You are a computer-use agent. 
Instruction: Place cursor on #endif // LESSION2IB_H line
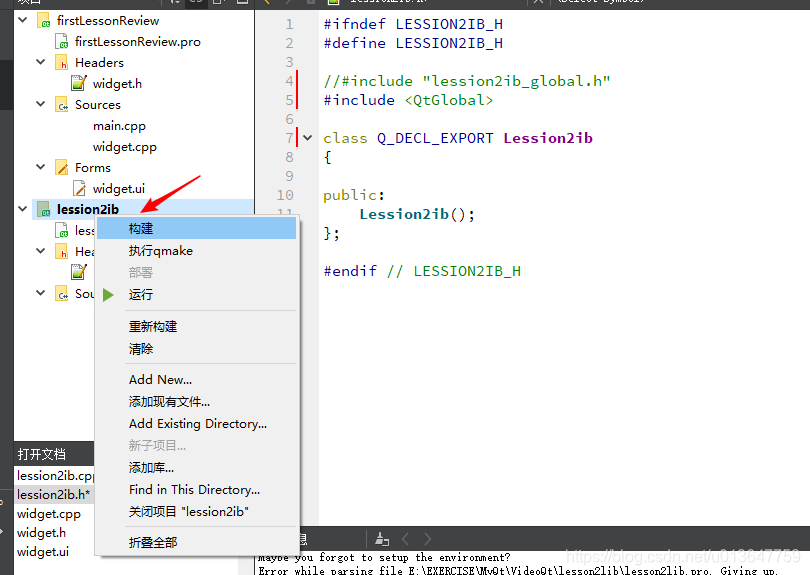[422, 271]
